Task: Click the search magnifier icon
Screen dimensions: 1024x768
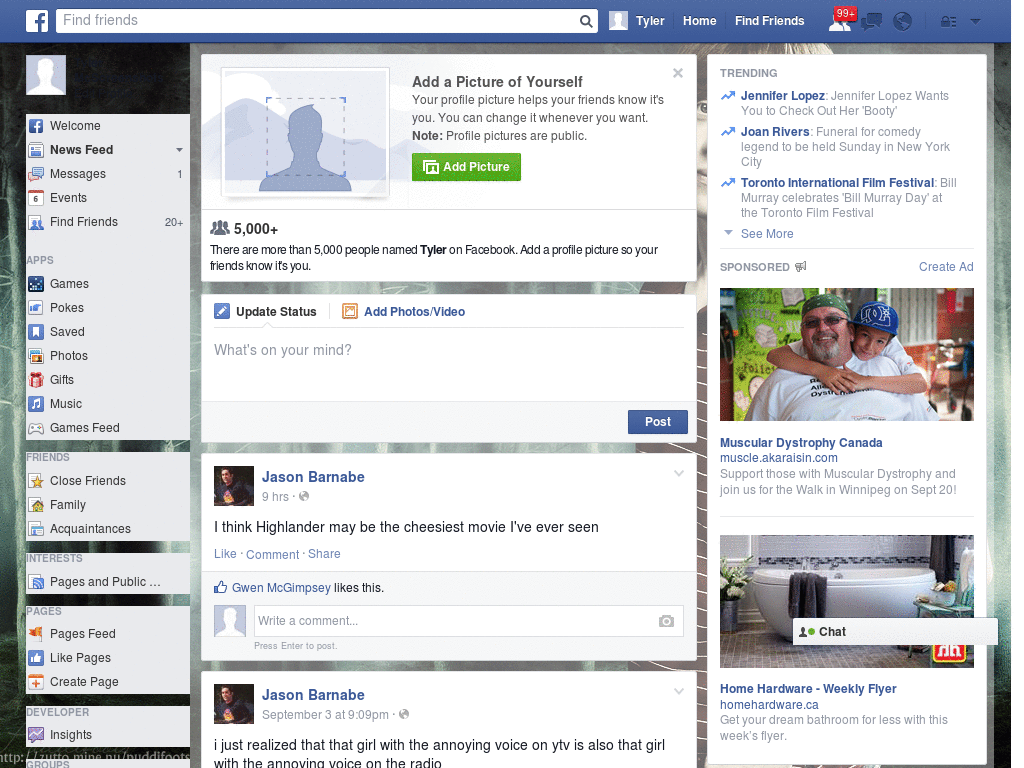Action: point(586,21)
